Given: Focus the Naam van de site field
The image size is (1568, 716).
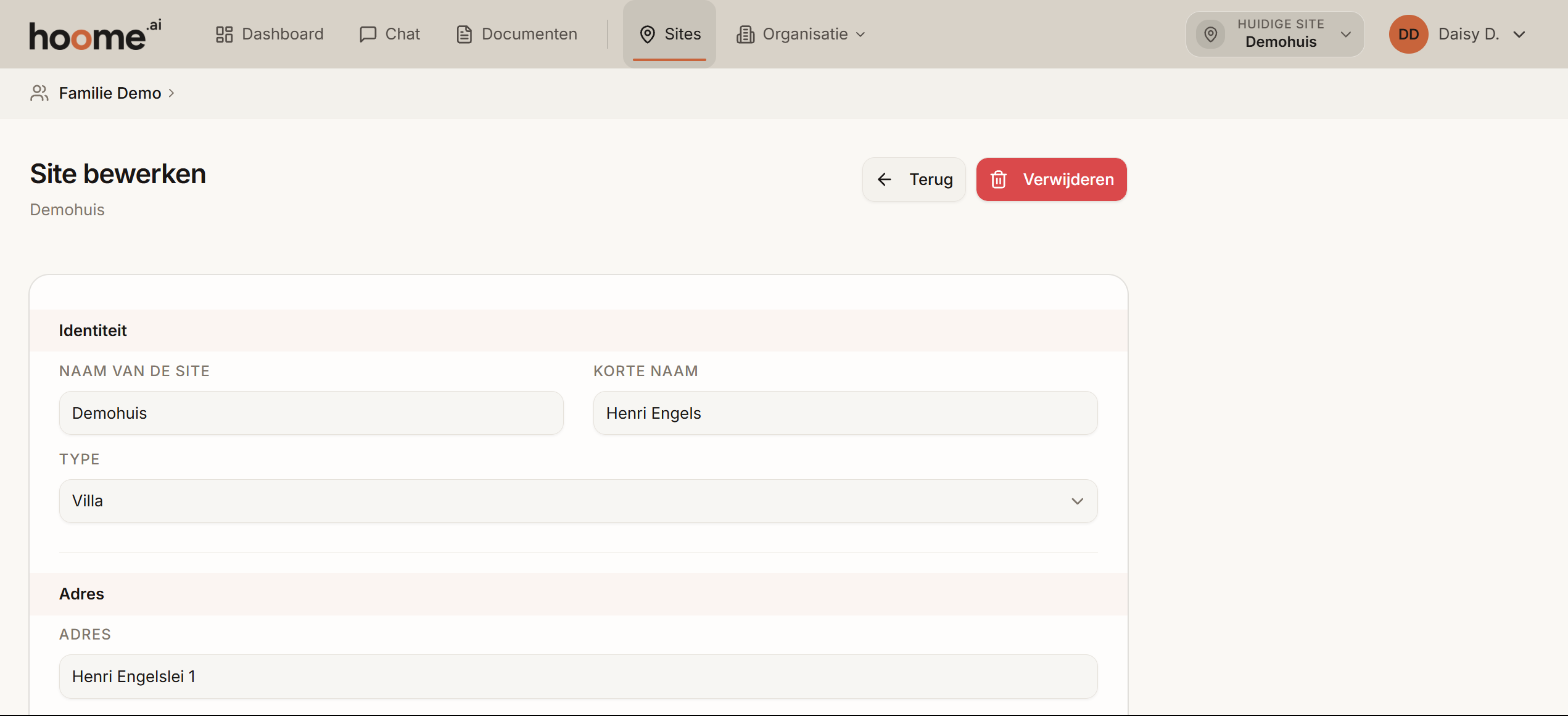Looking at the screenshot, I should 311,413.
